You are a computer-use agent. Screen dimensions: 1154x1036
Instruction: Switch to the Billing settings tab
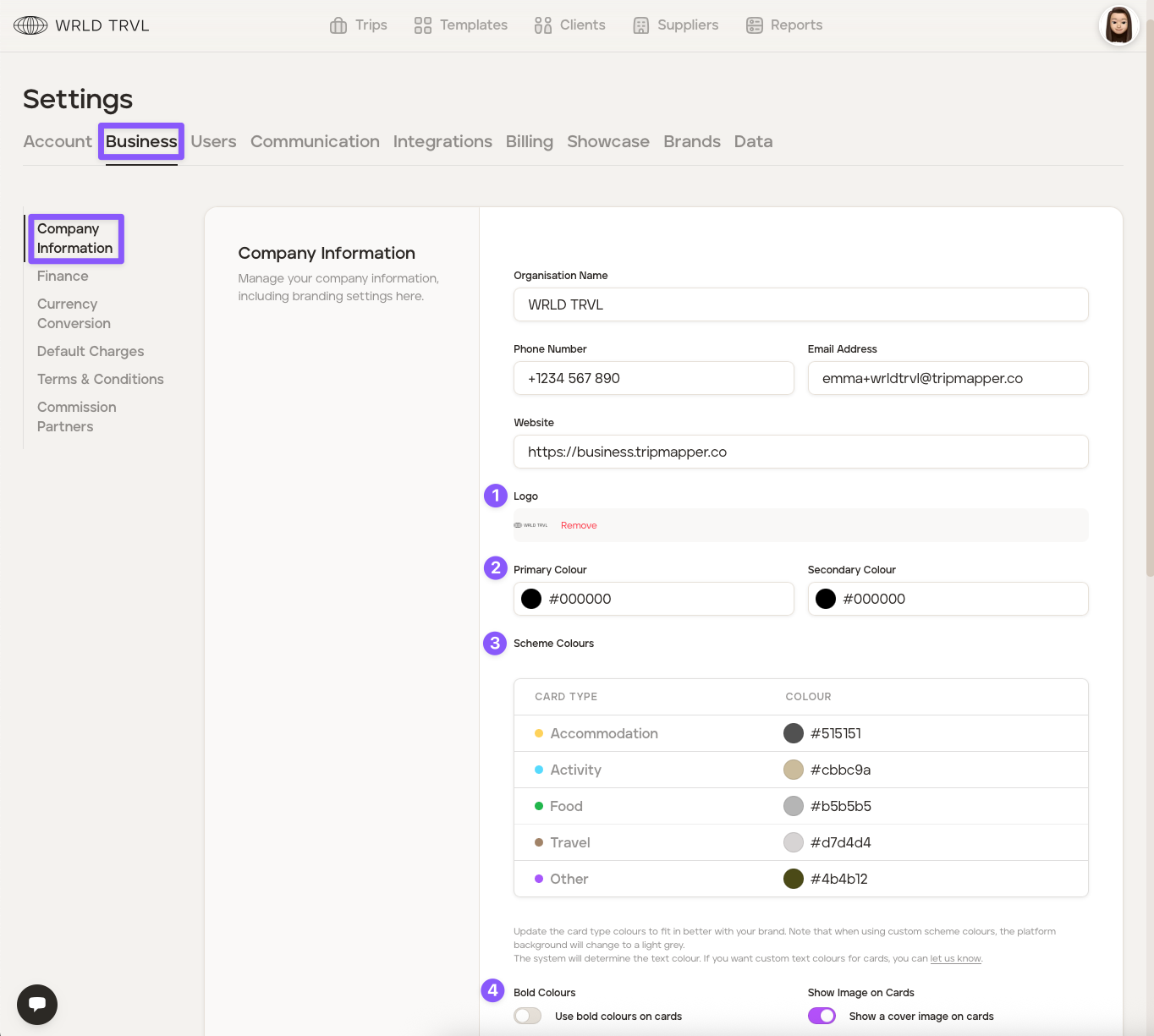[x=529, y=141]
